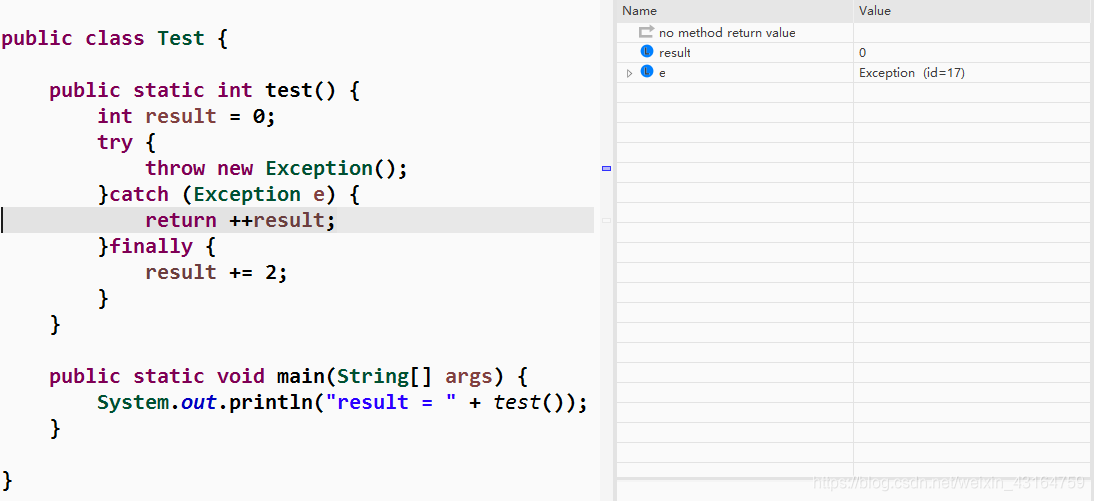Click the highlighted 'return ++result;' line
This screenshot has width=1094, height=501.
tap(297, 220)
